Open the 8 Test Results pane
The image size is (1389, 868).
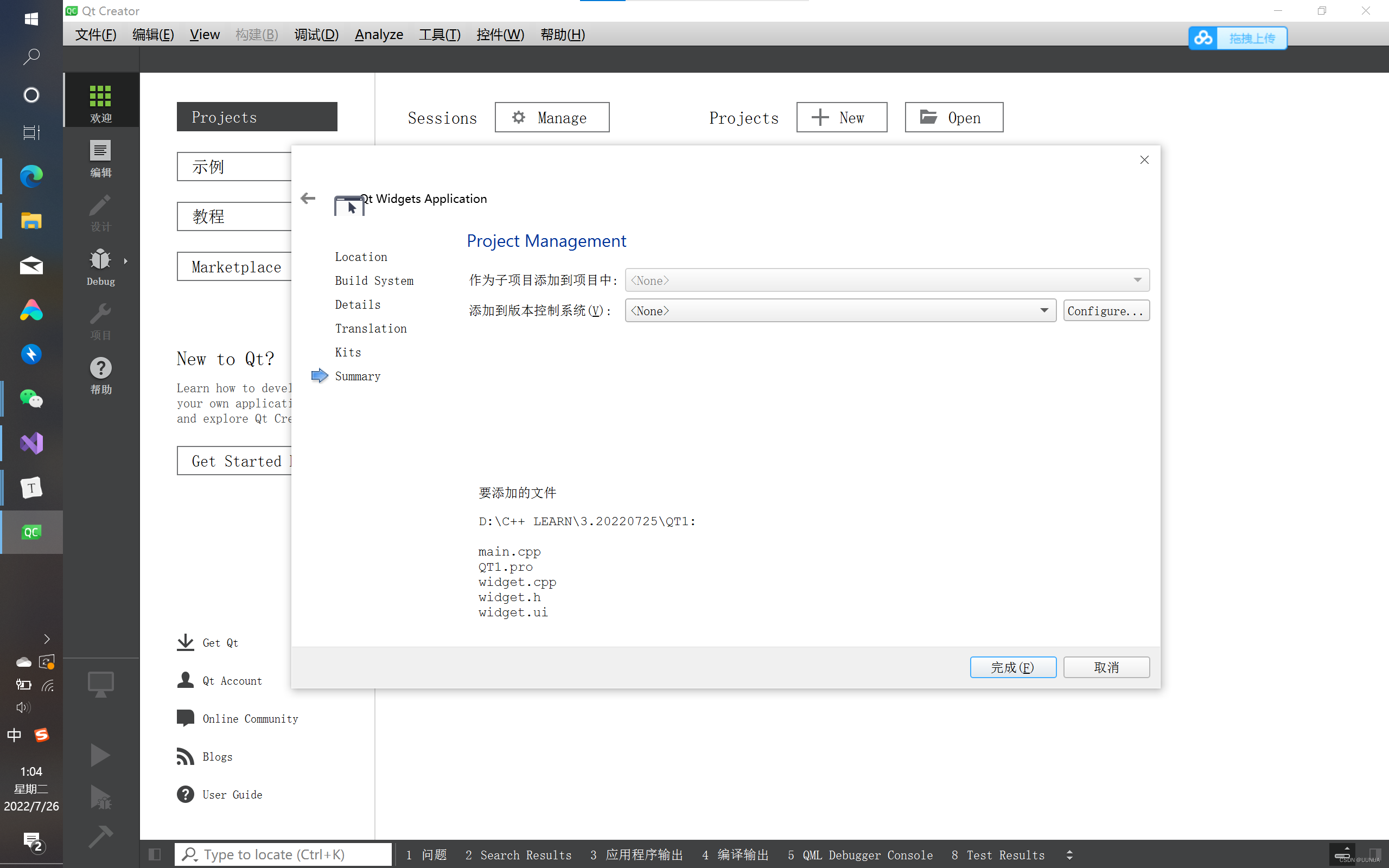(x=998, y=855)
